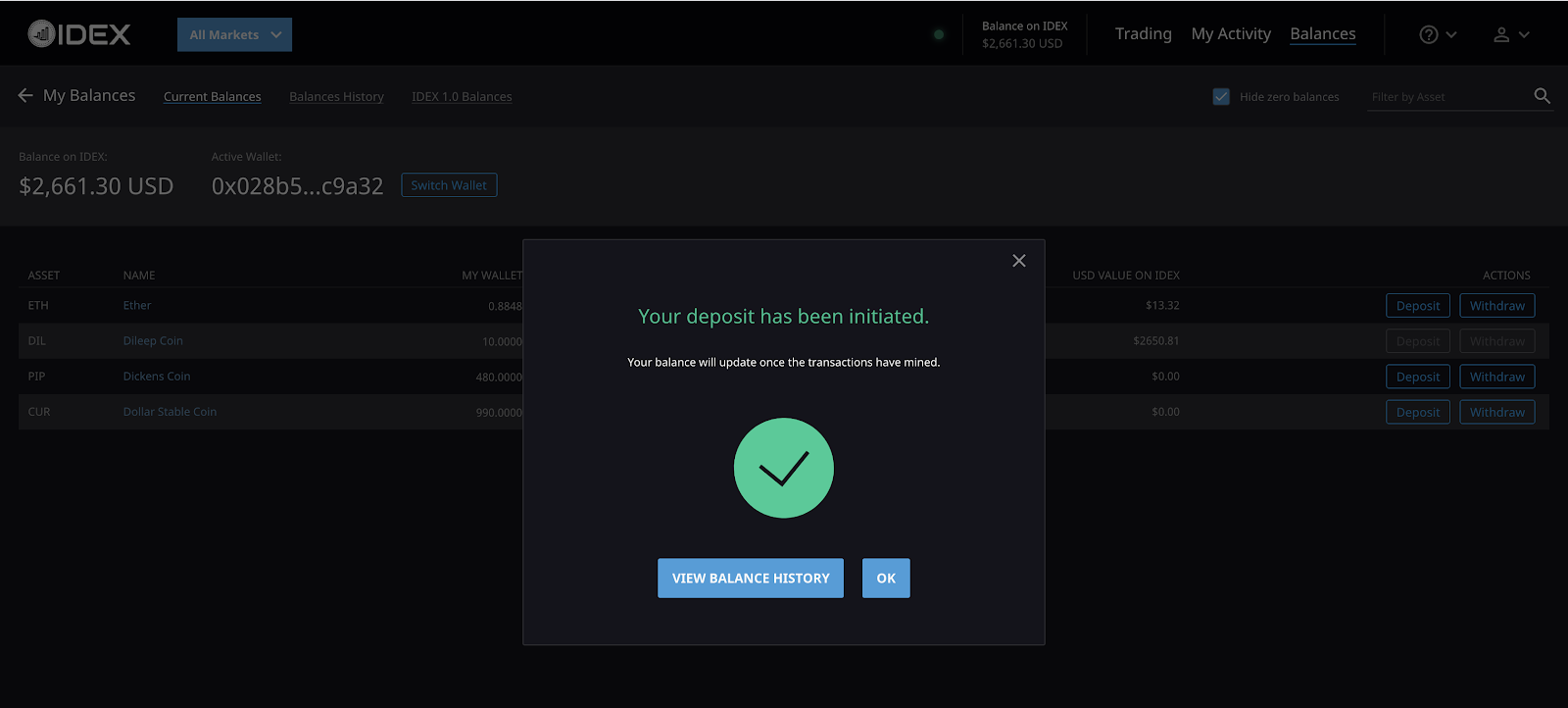
Task: Switch to Current Balances tab
Action: click(x=213, y=96)
